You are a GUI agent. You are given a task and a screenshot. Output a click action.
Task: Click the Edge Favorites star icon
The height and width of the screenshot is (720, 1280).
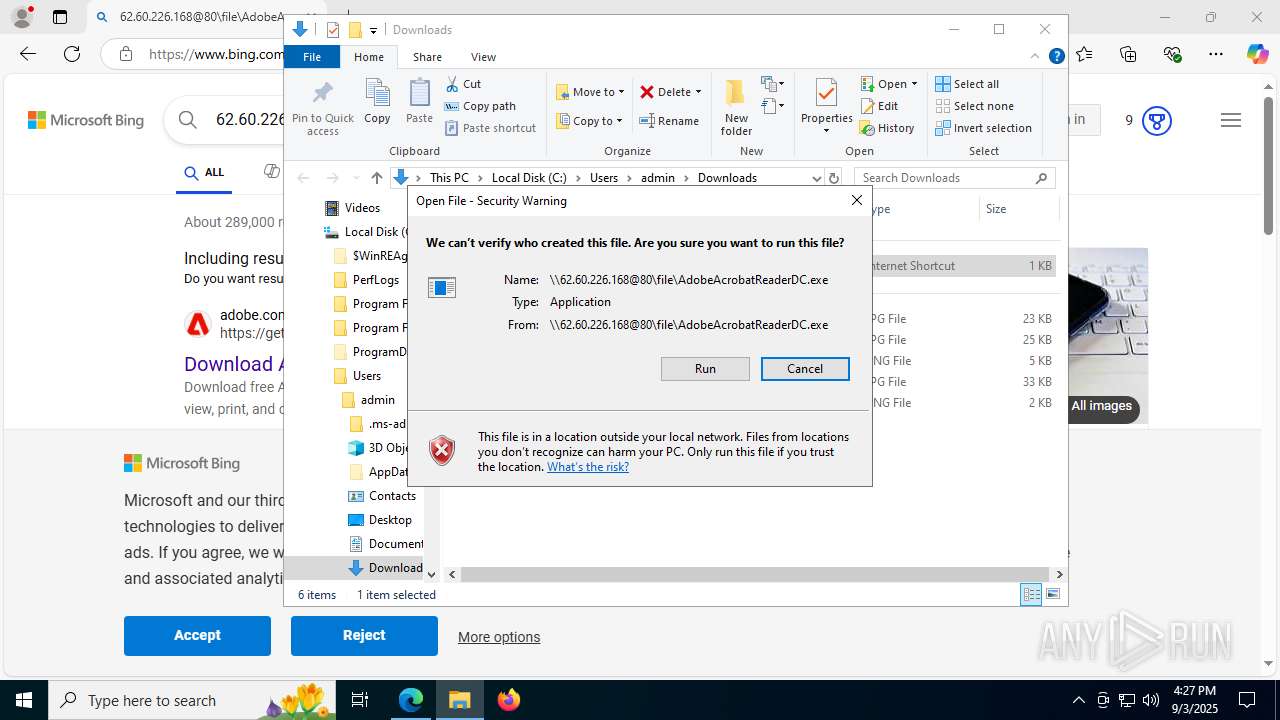pyautogui.click(x=1085, y=54)
